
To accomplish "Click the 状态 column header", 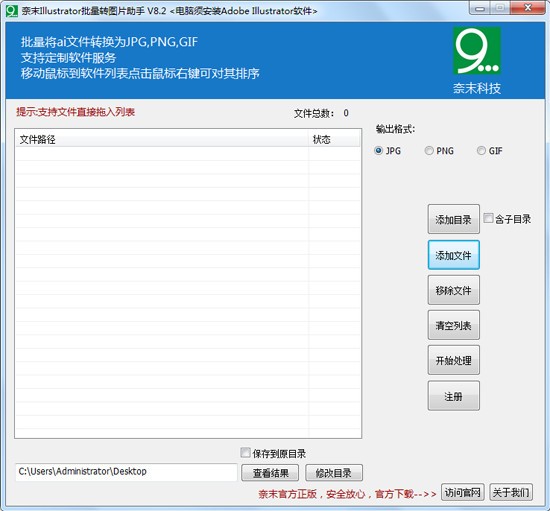I will click(334, 139).
